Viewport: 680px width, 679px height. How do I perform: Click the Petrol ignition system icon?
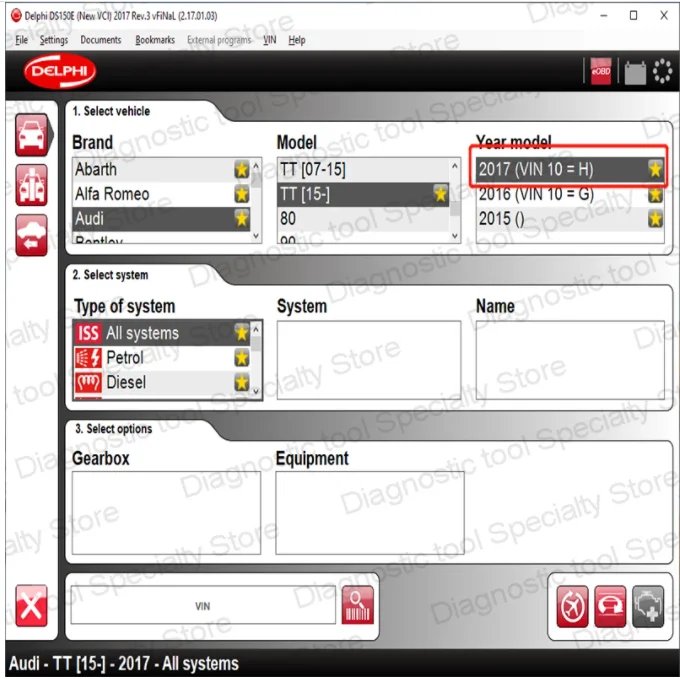coord(88,358)
